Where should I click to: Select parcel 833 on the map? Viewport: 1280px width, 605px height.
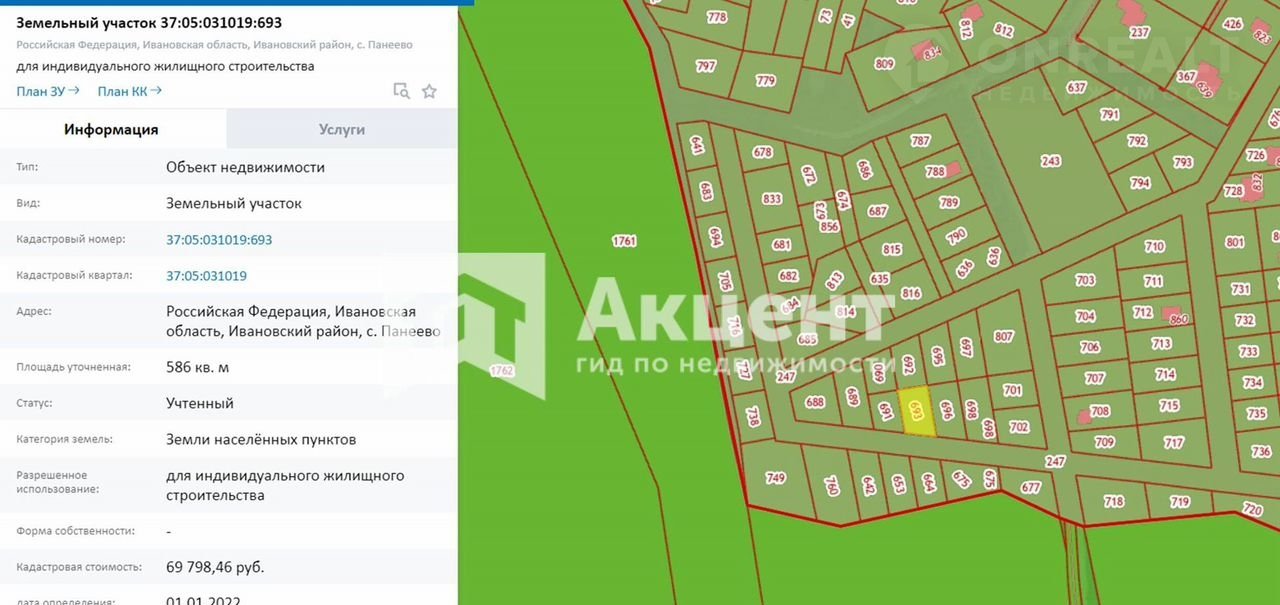pyautogui.click(x=771, y=199)
